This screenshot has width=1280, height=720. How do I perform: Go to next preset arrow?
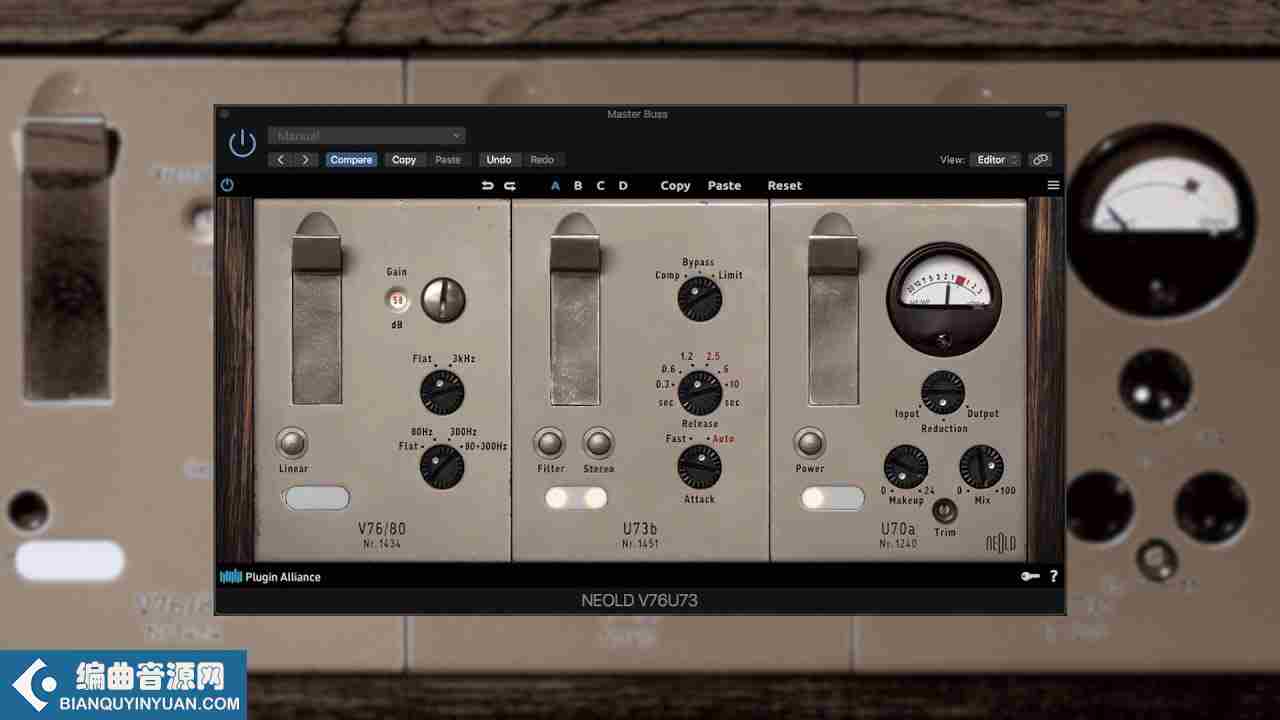(x=306, y=160)
